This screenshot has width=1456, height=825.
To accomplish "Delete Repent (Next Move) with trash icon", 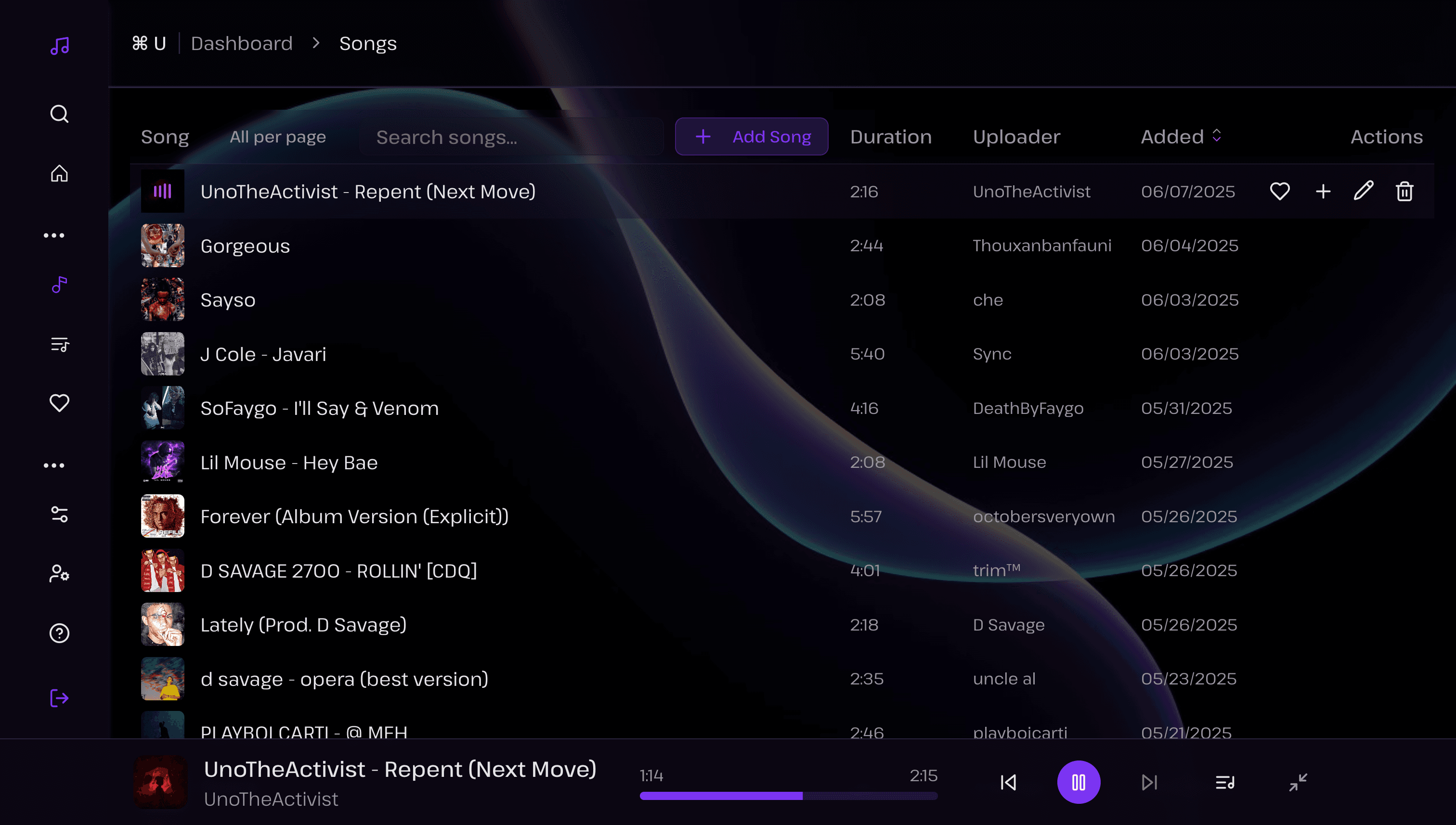I will (1404, 192).
